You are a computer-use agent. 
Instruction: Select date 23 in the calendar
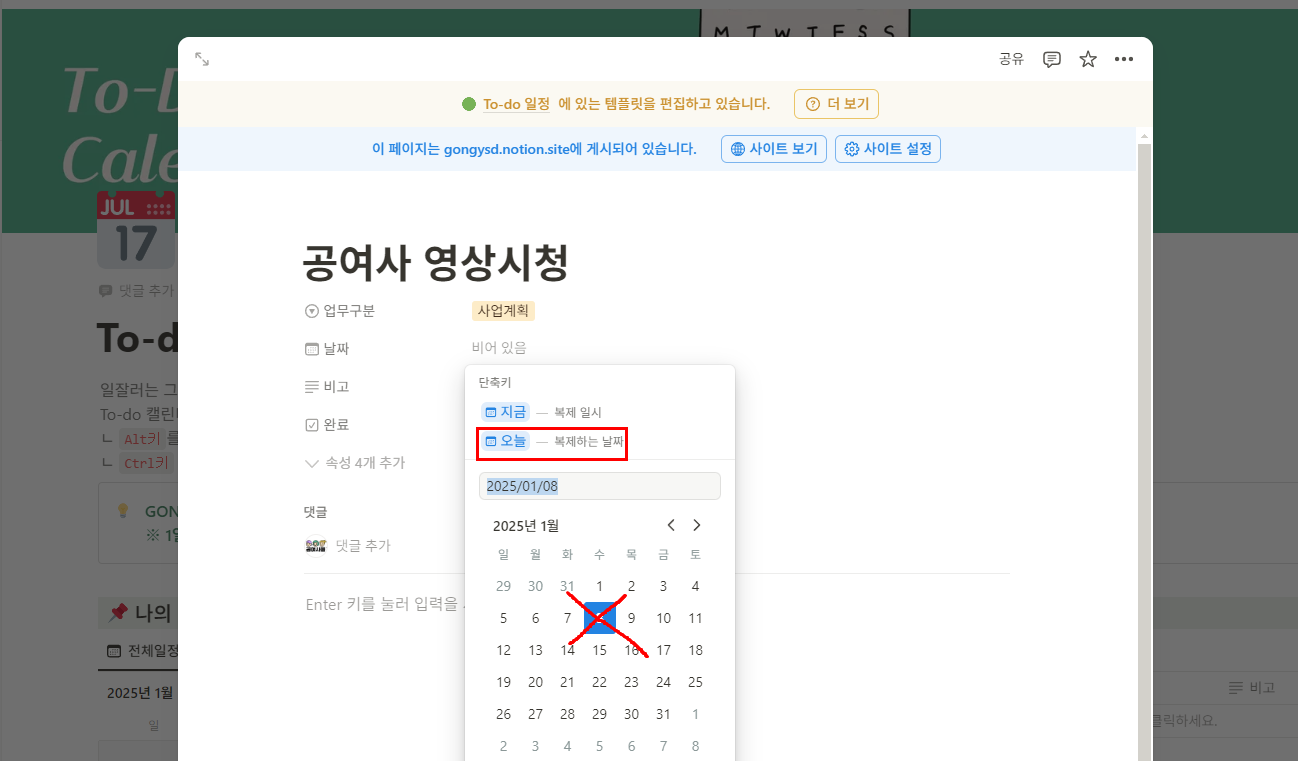click(x=631, y=682)
